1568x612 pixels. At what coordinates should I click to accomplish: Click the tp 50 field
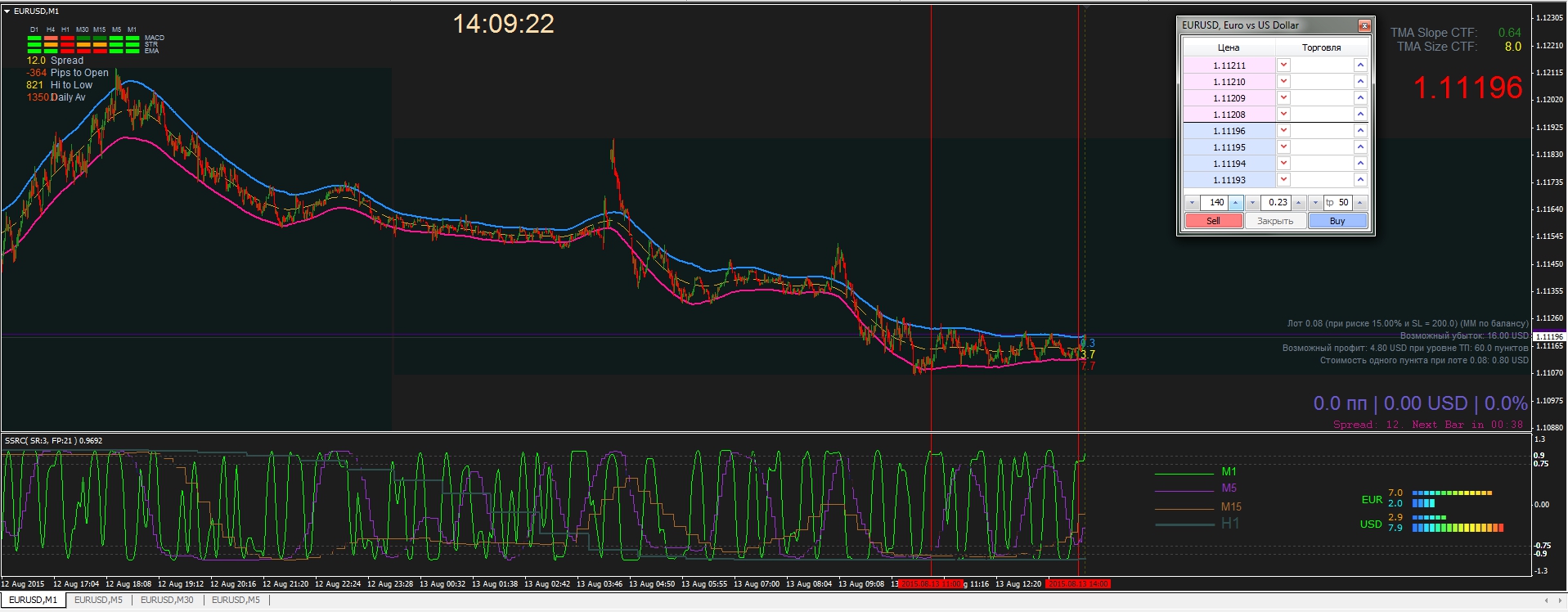point(1337,203)
